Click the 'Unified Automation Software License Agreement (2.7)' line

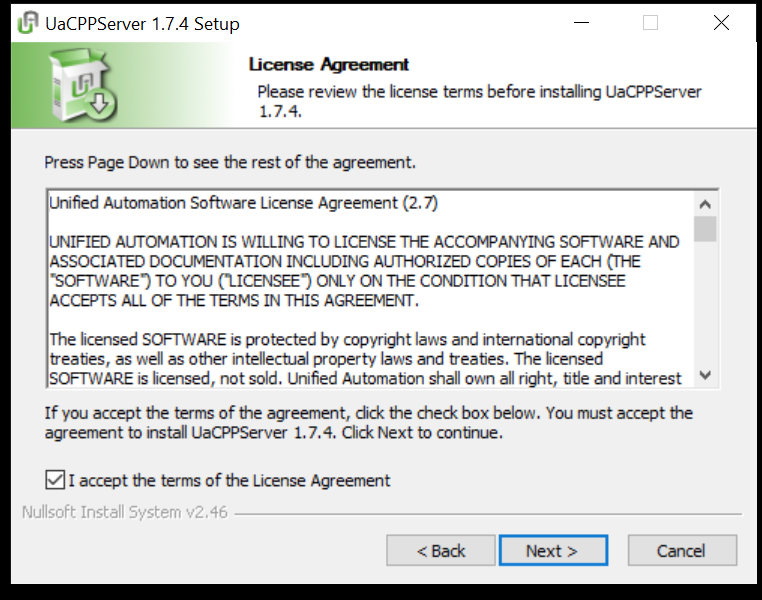(243, 203)
